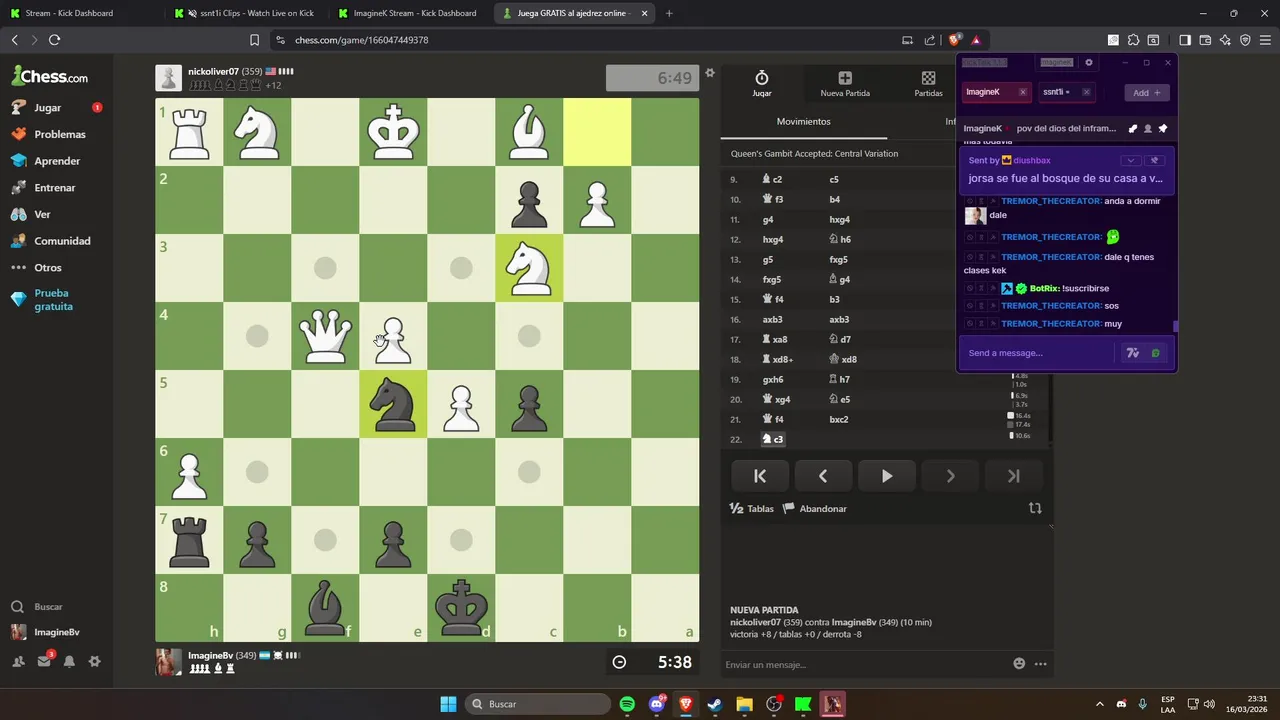
Task: Toggle the browser sidebar panel
Action: (x=1185, y=40)
